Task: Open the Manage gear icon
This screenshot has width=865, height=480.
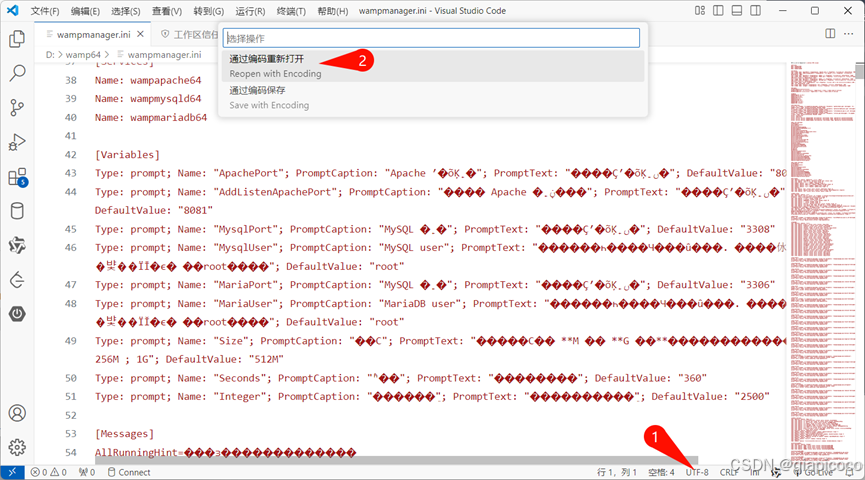Action: tap(17, 447)
